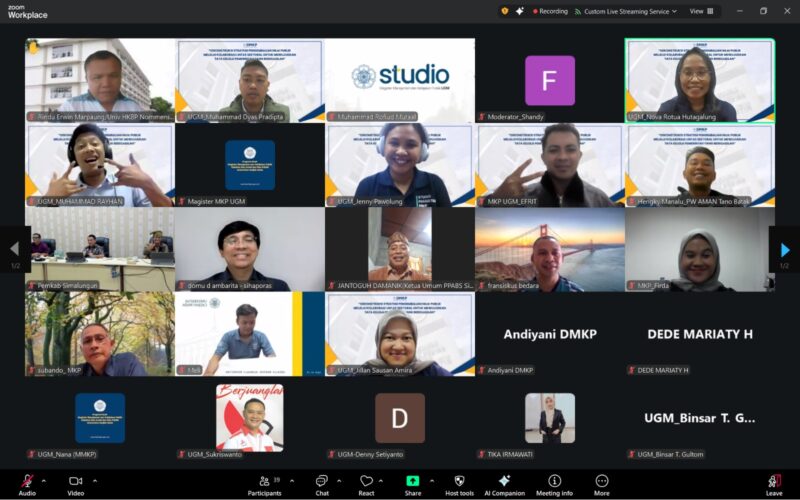Open Host tools shield icon
The height and width of the screenshot is (500, 800).
click(459, 483)
